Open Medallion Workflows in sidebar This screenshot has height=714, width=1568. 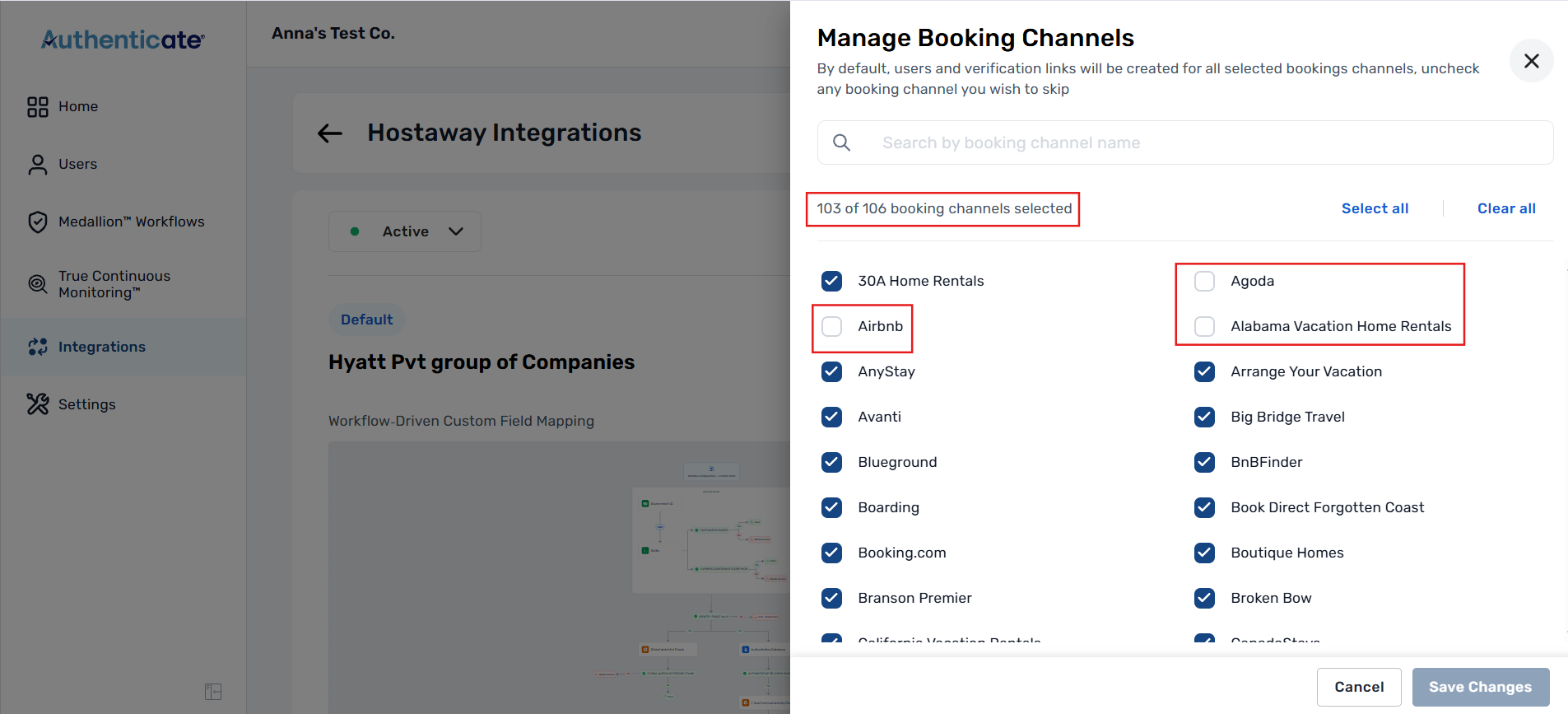coord(132,222)
